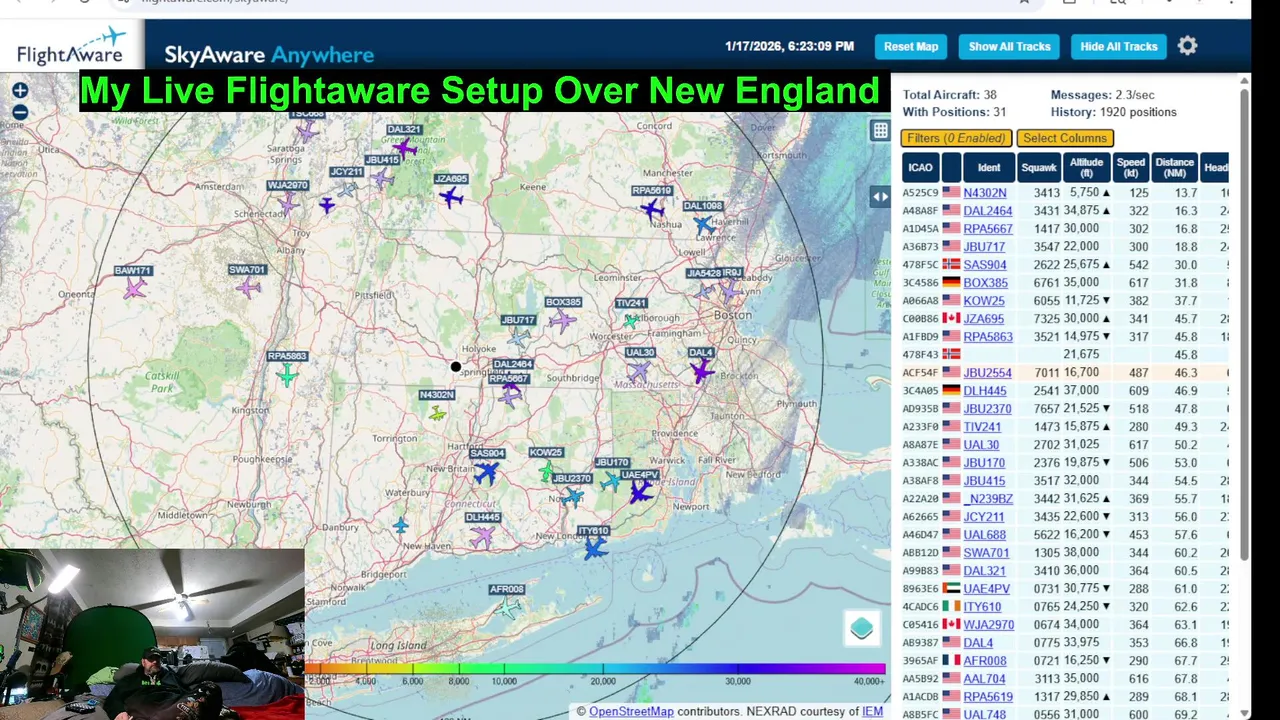Zoom out with the minus map button

point(20,112)
